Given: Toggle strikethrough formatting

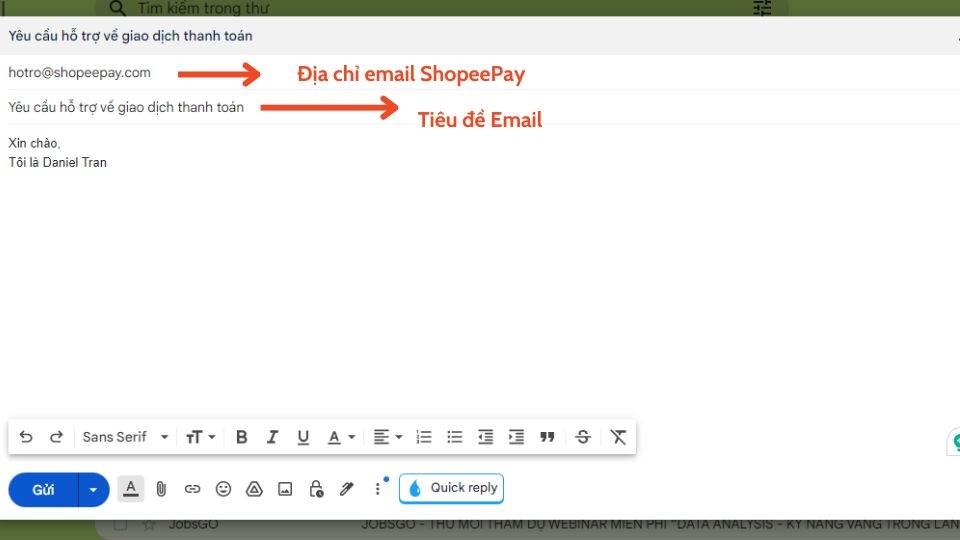Looking at the screenshot, I should click(x=583, y=437).
